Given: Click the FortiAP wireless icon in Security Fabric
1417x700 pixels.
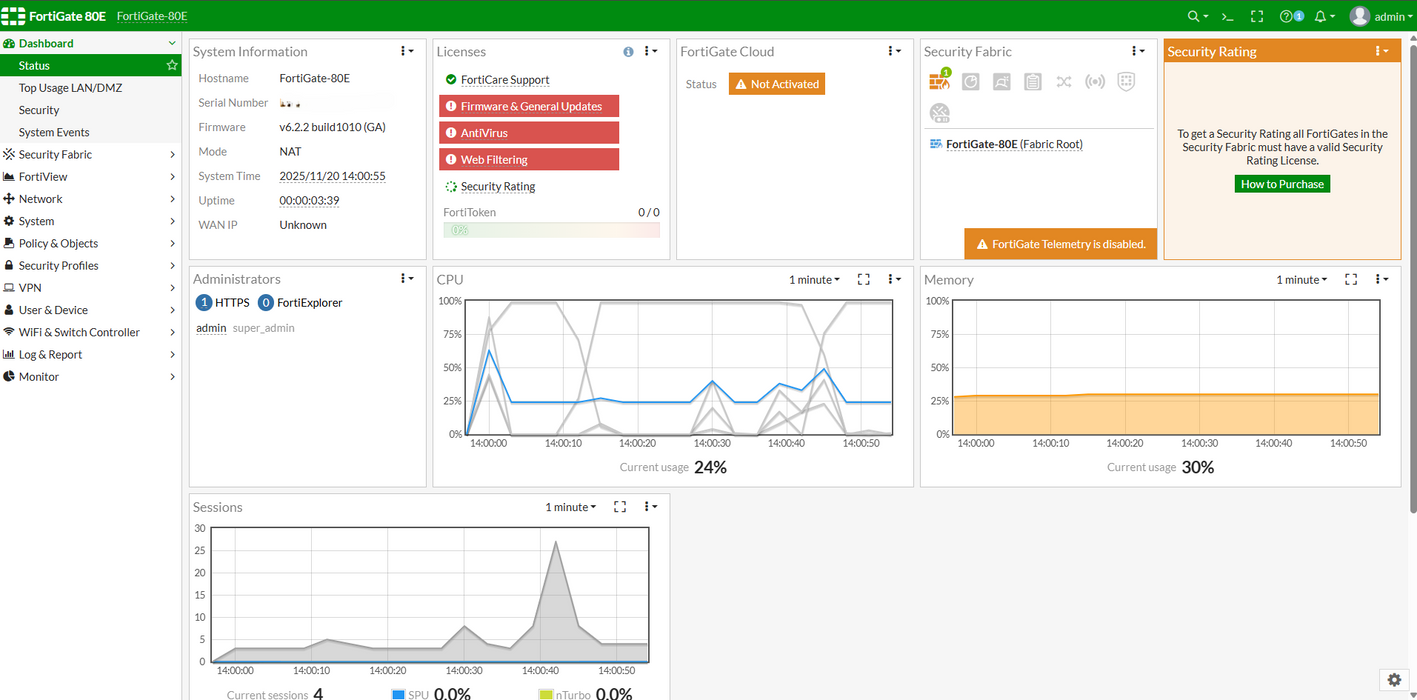Looking at the screenshot, I should (x=1095, y=82).
